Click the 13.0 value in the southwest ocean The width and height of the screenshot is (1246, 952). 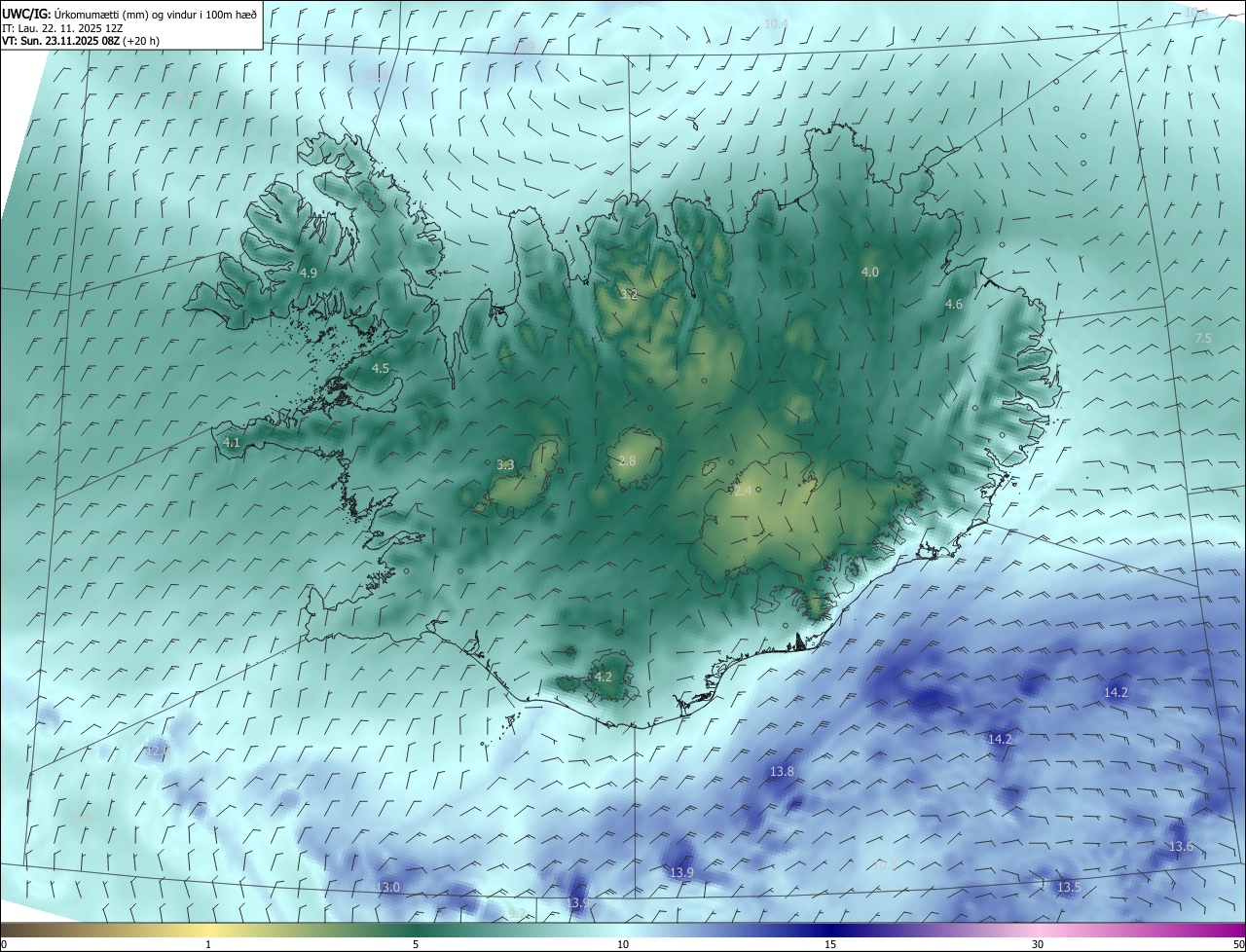pos(387,888)
